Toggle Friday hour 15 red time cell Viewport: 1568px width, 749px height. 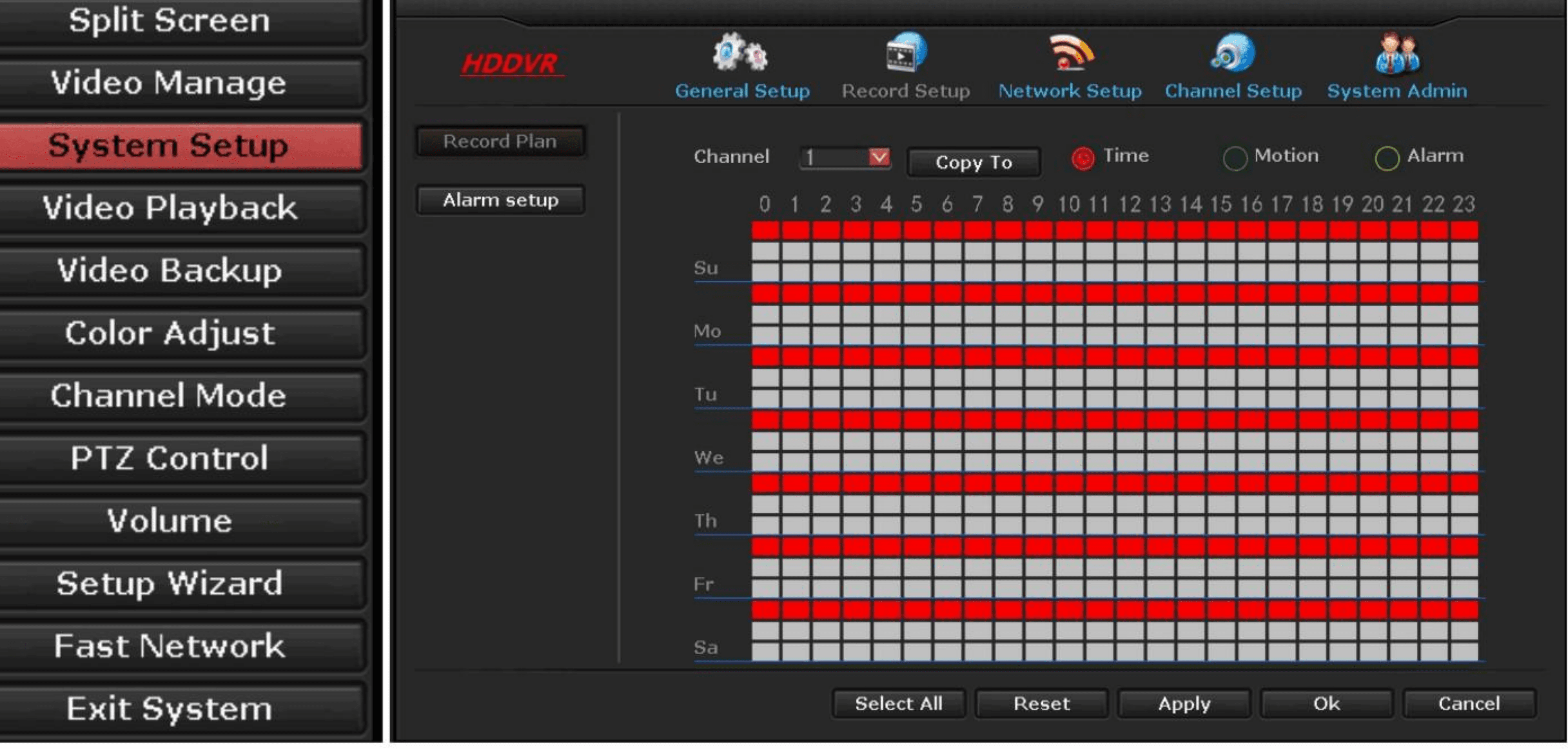pos(1221,547)
